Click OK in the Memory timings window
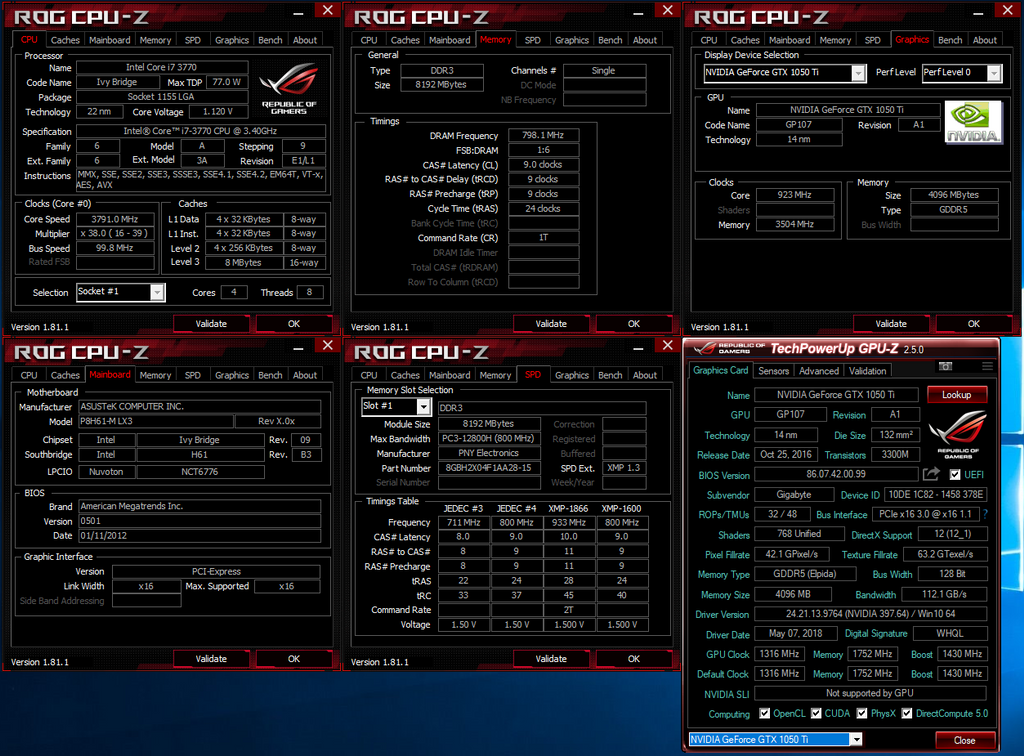The image size is (1024, 756). (x=634, y=324)
